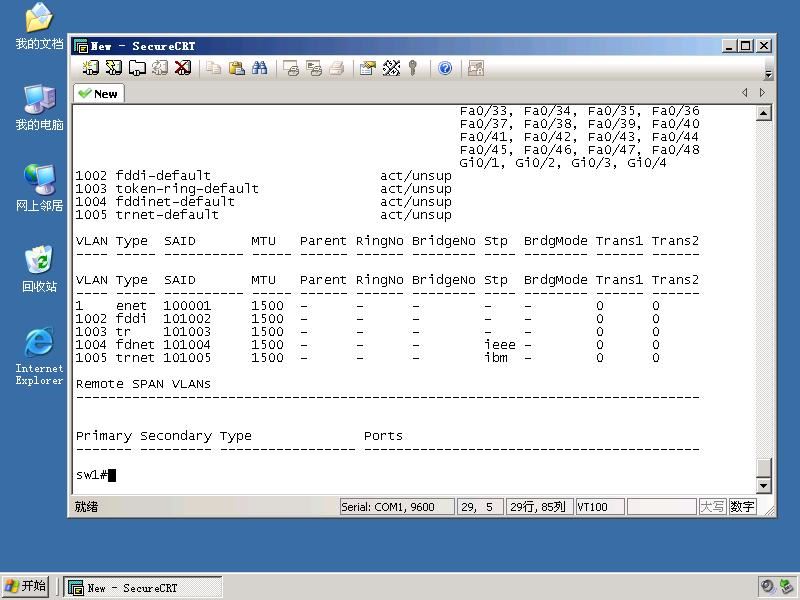Click SAID value 100001
The height and width of the screenshot is (600, 800).
[x=187, y=306]
